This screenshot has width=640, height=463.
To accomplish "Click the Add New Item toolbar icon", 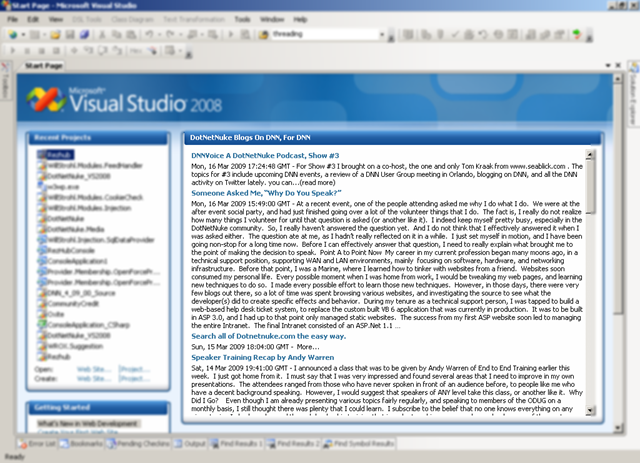I will [35, 35].
